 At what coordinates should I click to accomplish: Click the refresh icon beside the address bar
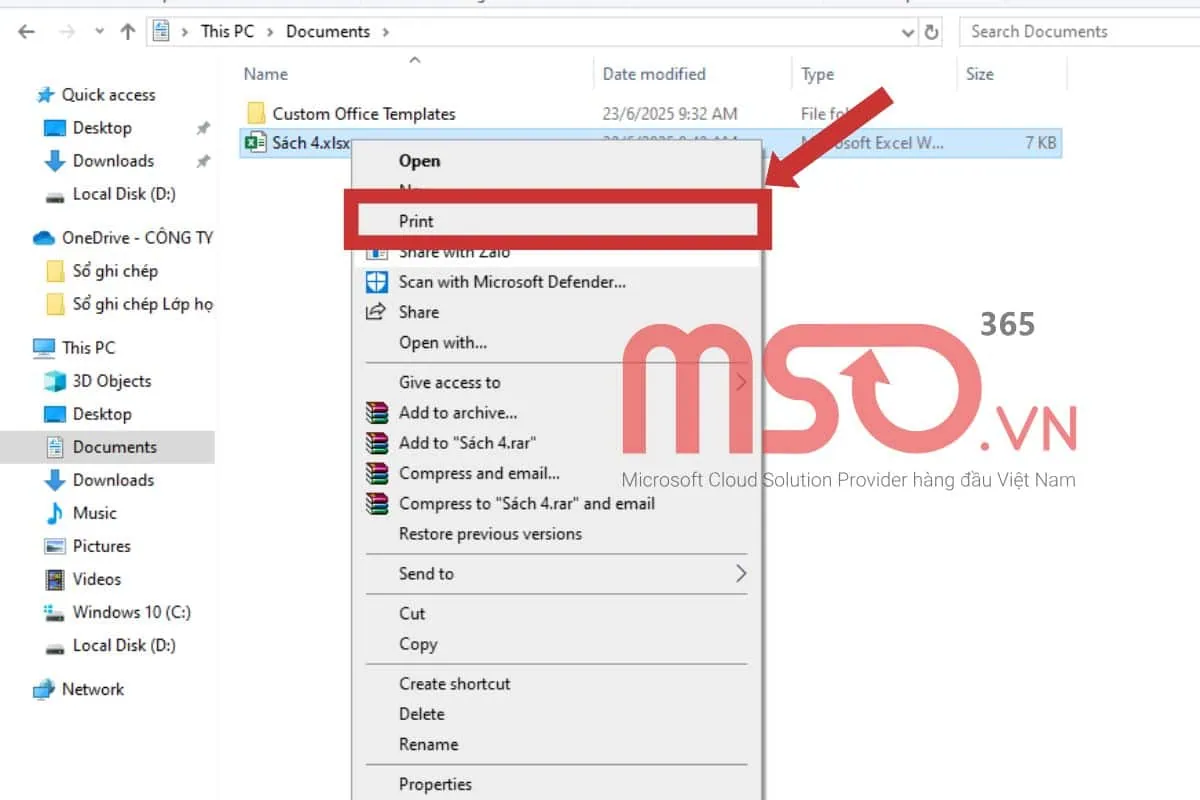point(931,31)
